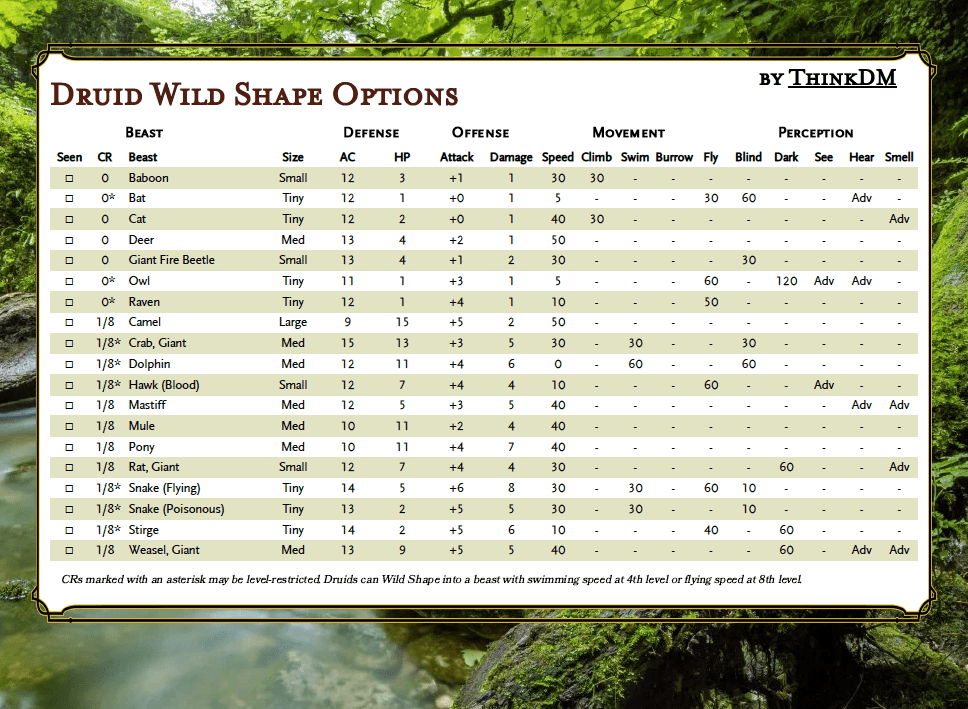968x709 pixels.
Task: Mark Cat as seen
Action: [x=68, y=219]
